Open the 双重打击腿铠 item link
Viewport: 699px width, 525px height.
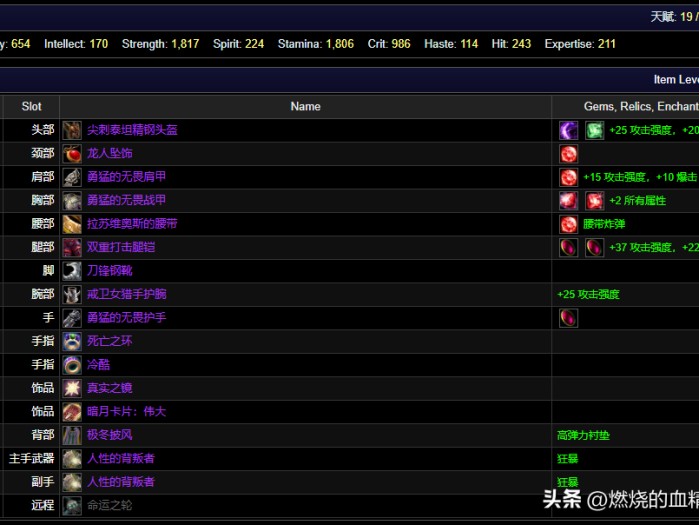pos(124,247)
